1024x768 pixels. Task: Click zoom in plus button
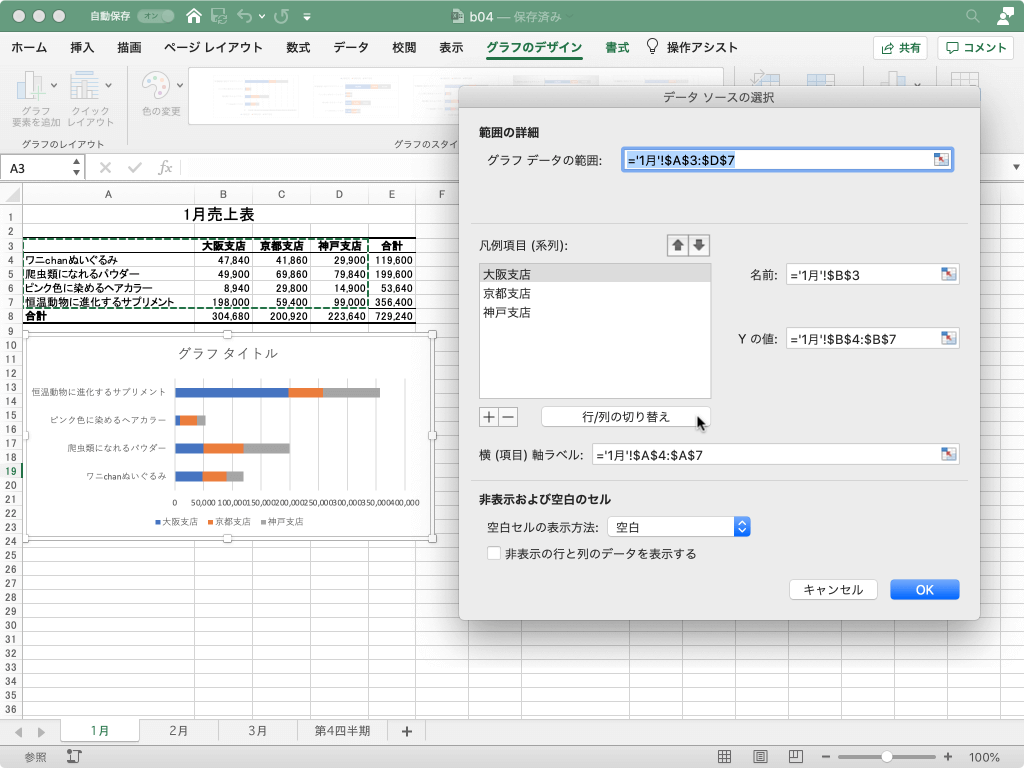tap(948, 756)
